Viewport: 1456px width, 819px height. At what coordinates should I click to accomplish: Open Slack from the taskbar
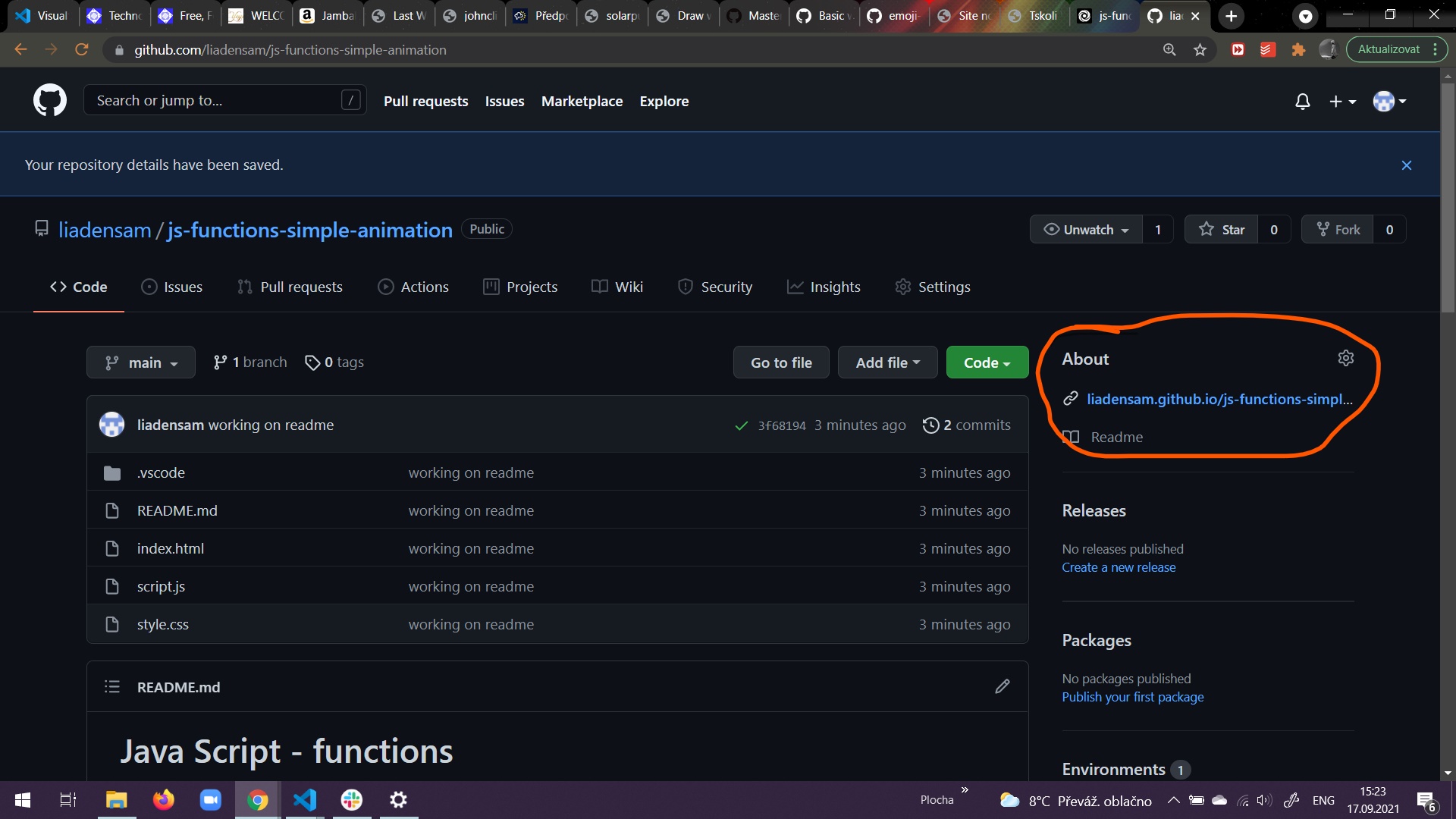point(351,799)
